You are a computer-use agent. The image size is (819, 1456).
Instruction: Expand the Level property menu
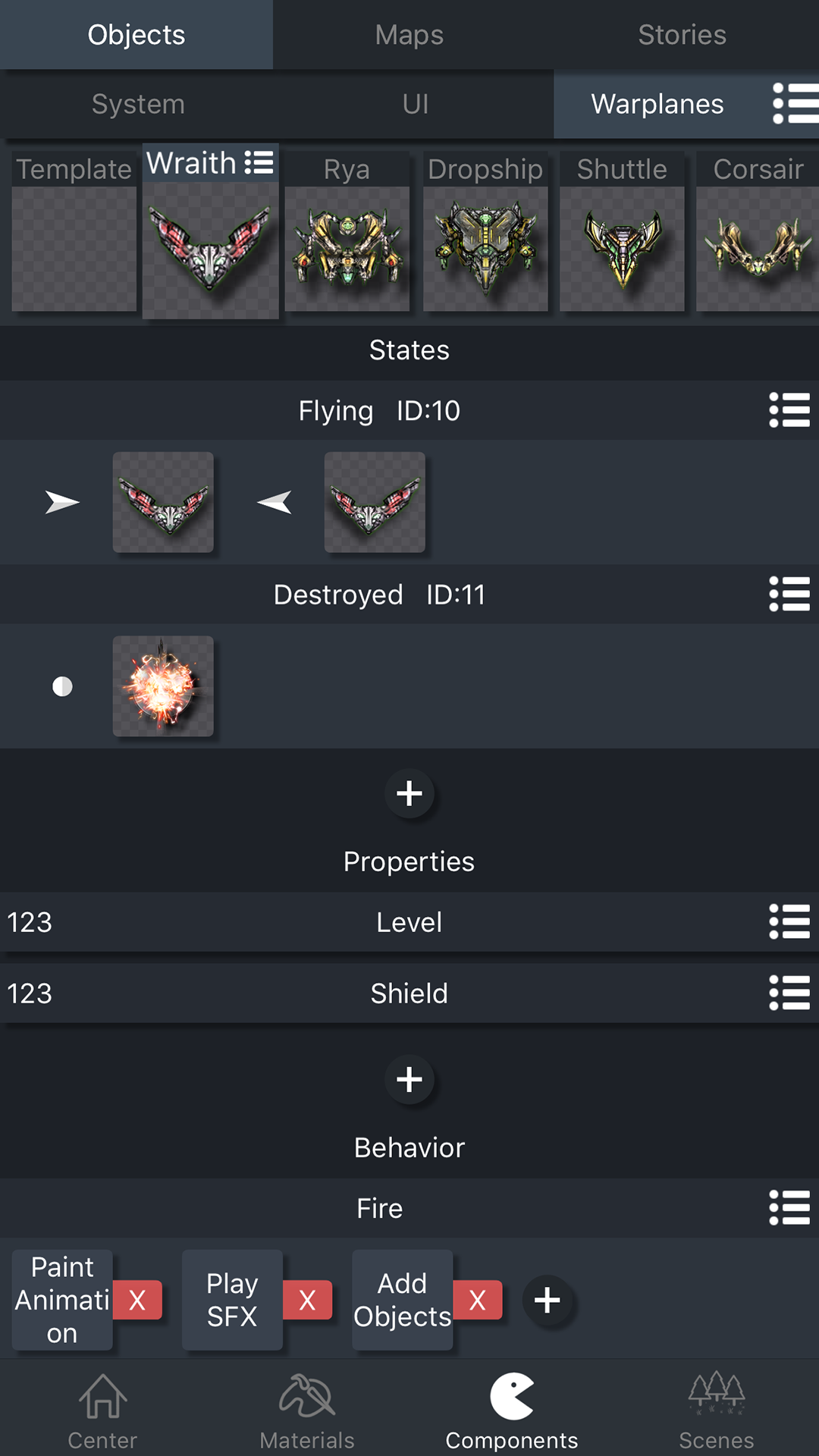[x=789, y=922]
